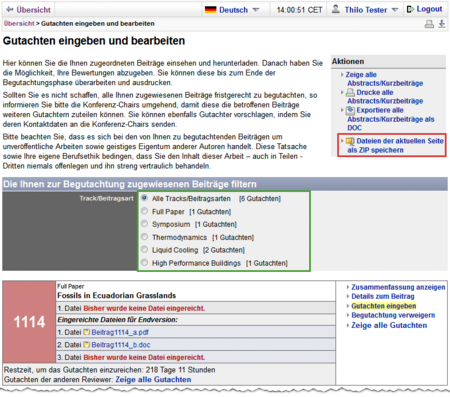Click Exportiere alle Abstracts/Kurzbeiträge als DOC
Viewport: 450px width, 397px height.
click(x=391, y=119)
